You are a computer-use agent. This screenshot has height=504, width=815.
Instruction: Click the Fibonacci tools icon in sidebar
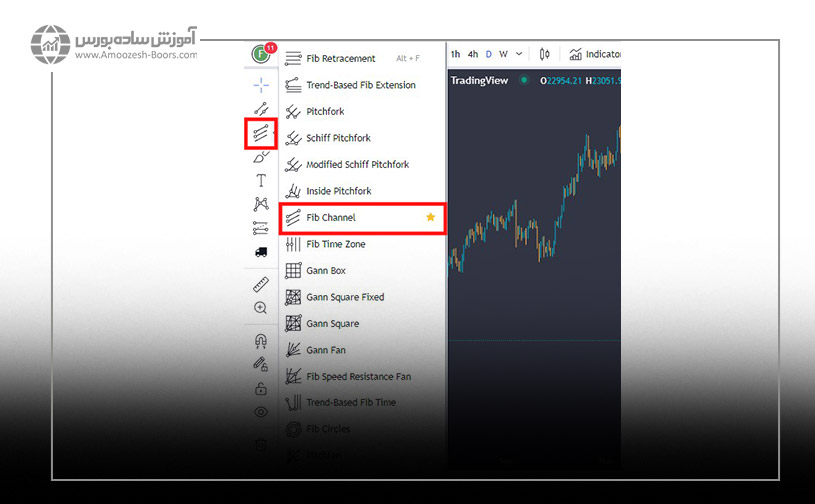[261, 133]
